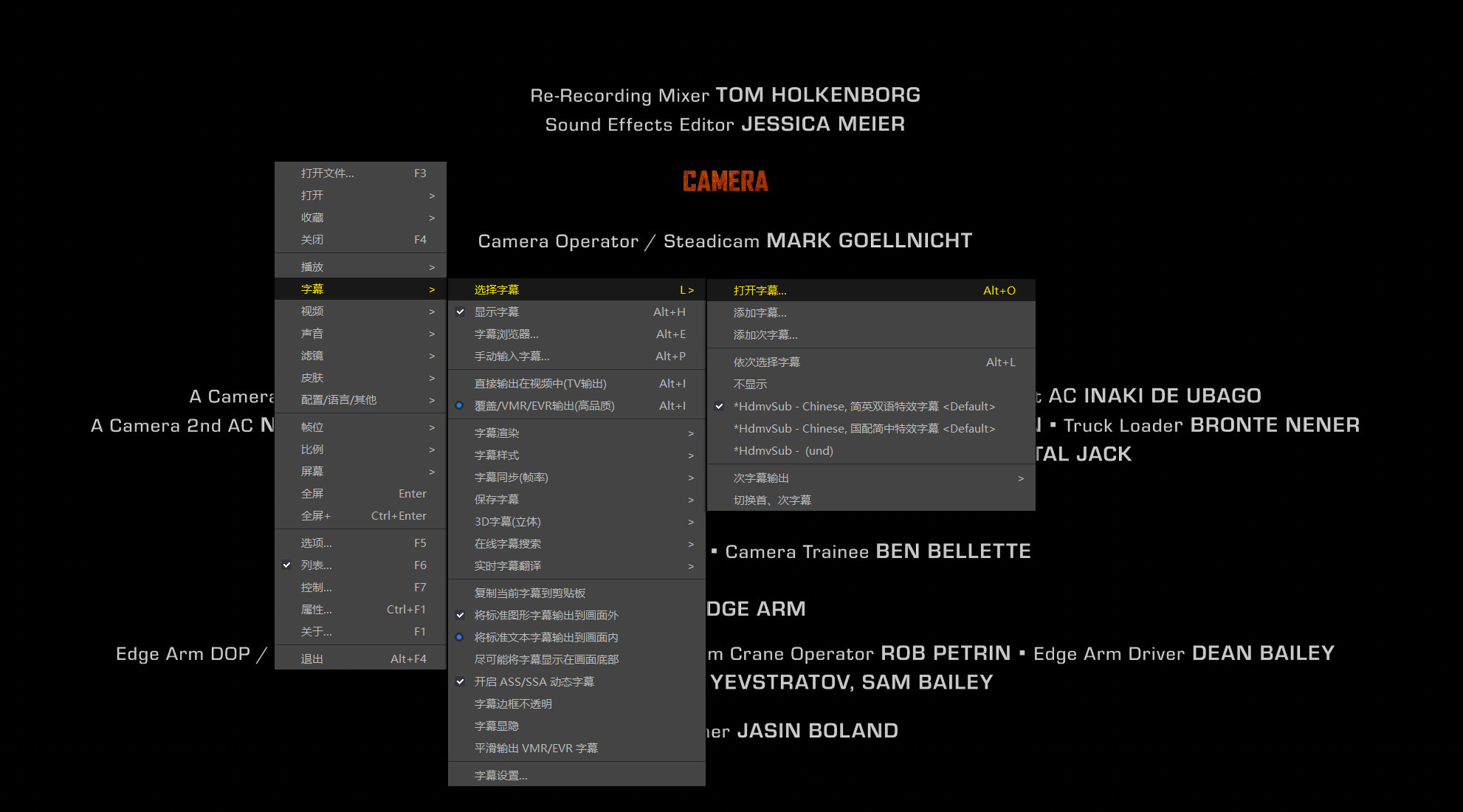Toggle the 显示字幕 checkbox item
1463x812 pixels.
tap(497, 312)
